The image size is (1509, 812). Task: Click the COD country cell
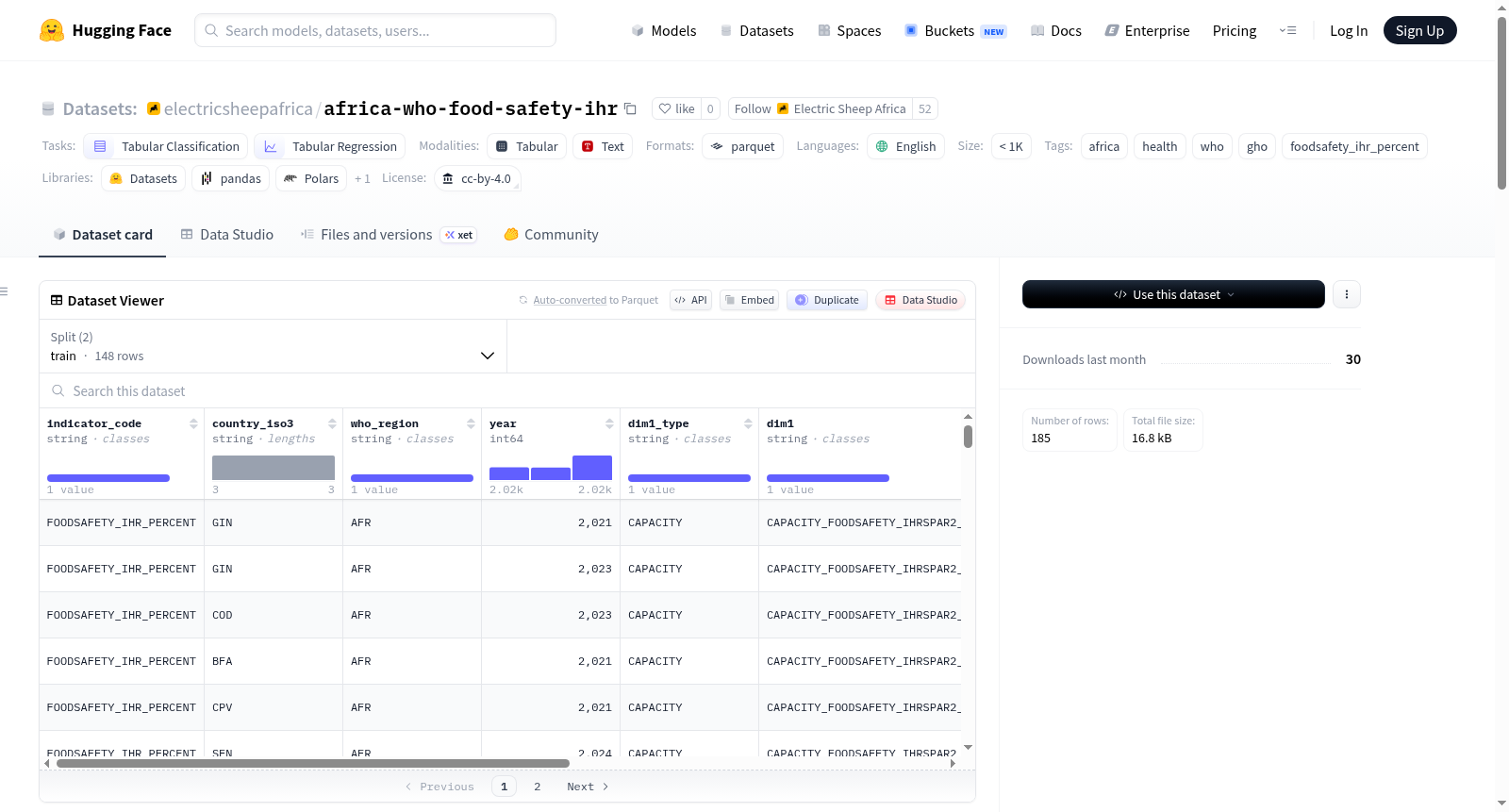274,615
